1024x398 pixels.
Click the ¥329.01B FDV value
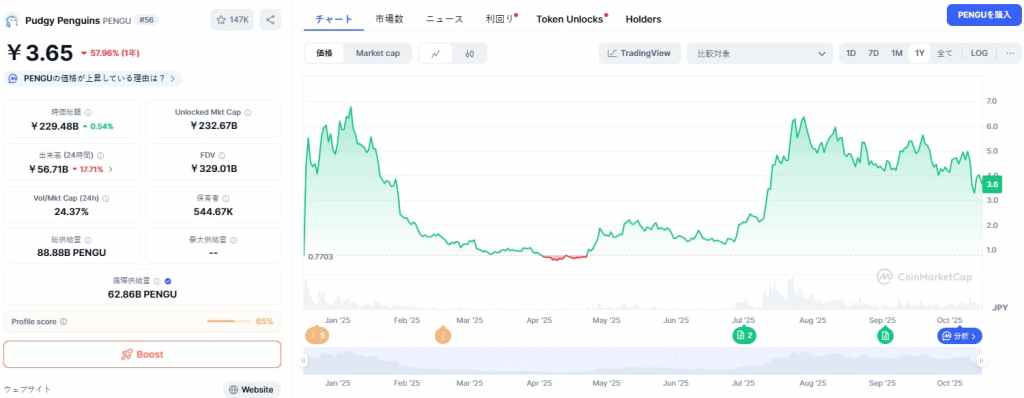coord(214,169)
